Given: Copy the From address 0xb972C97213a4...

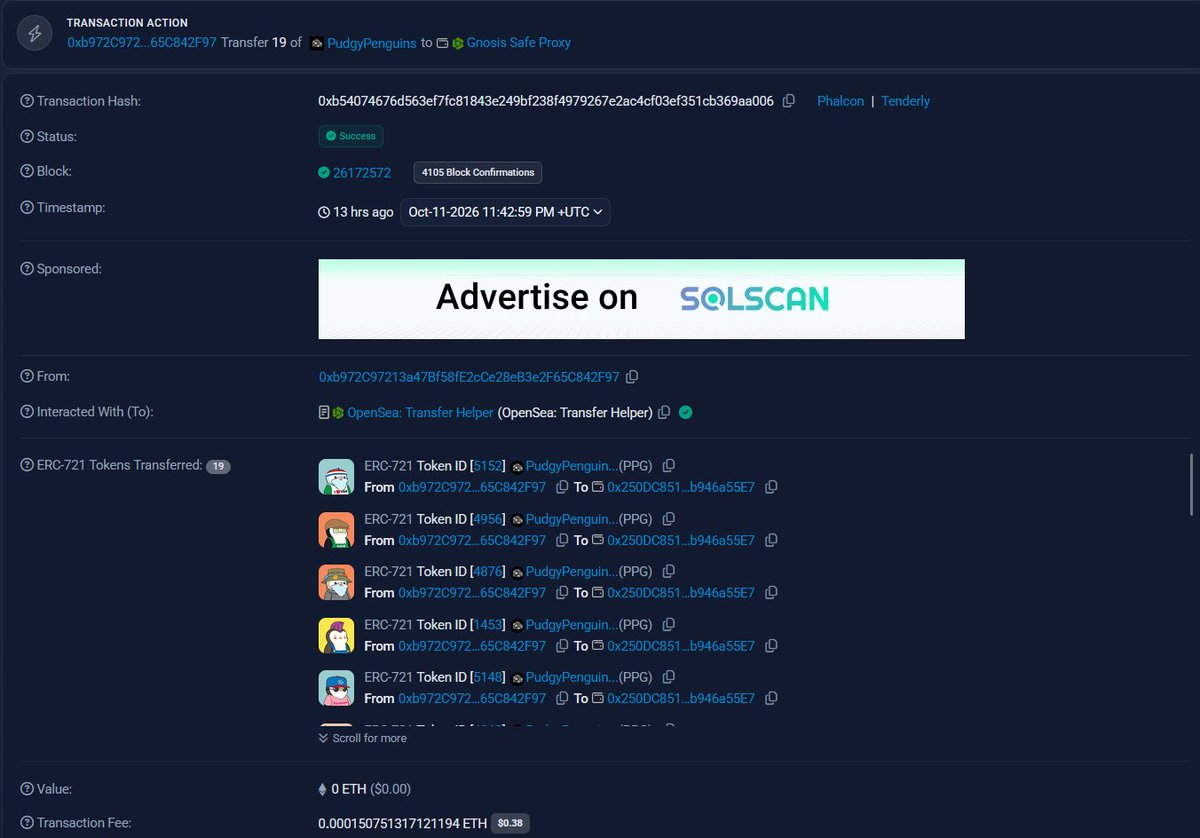Looking at the screenshot, I should 632,377.
